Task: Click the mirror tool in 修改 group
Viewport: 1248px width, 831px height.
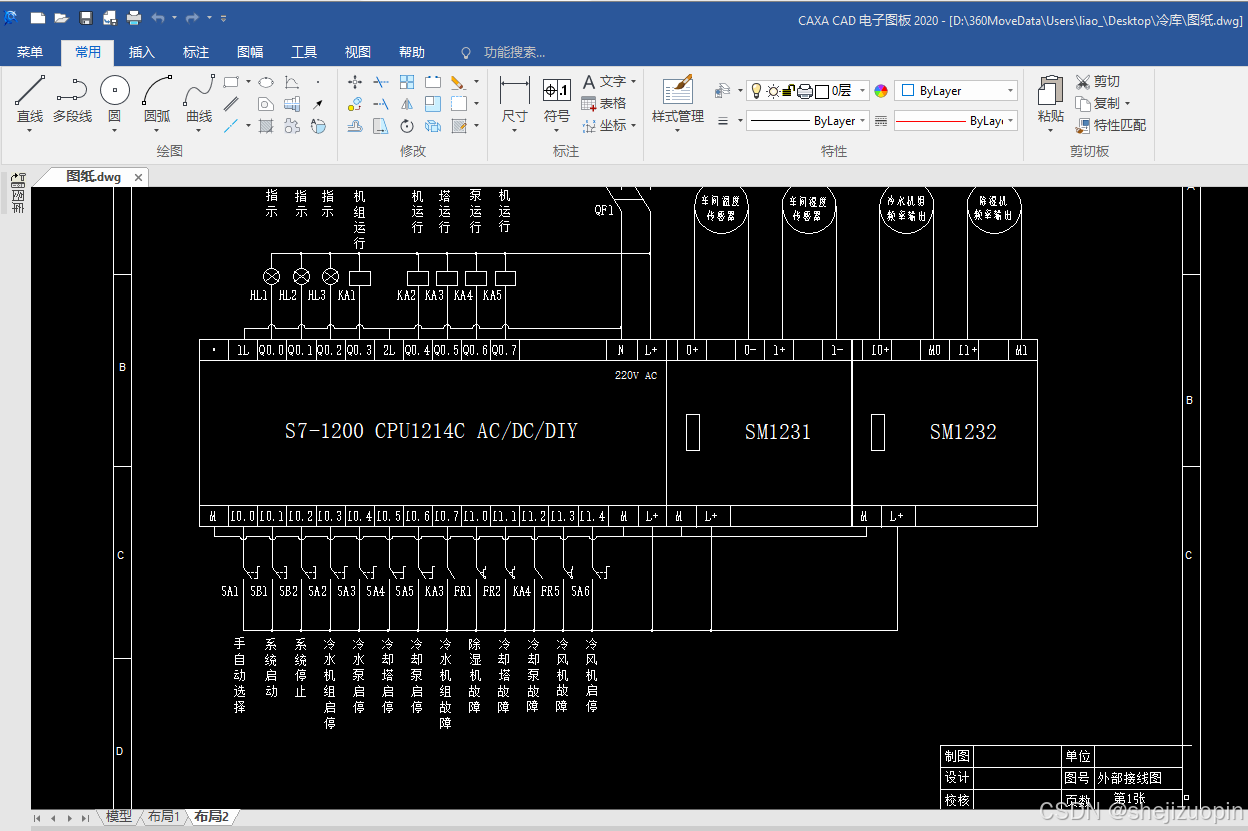Action: (x=407, y=104)
